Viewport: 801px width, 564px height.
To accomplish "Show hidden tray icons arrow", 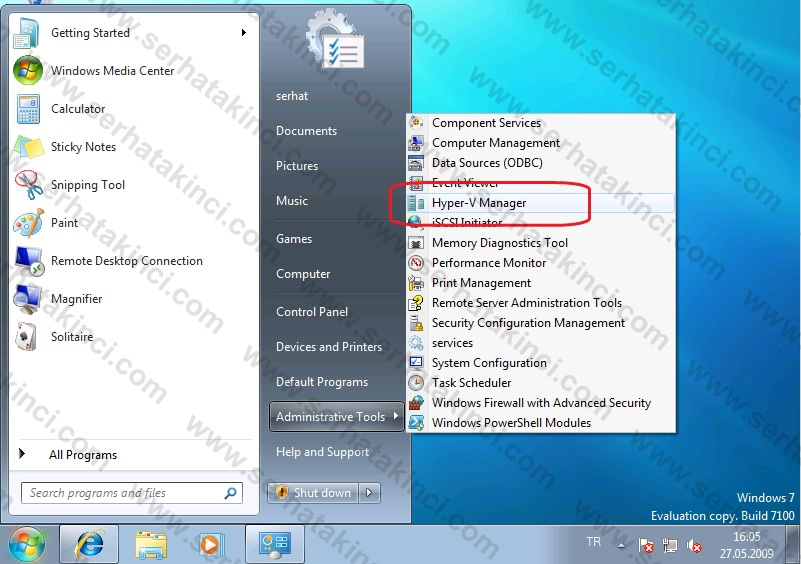I will tap(621, 545).
